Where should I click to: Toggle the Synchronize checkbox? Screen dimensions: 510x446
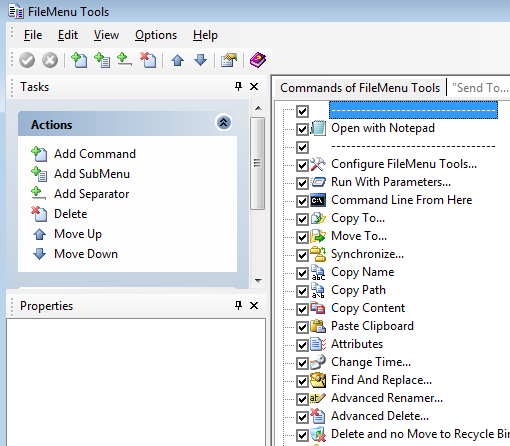coord(302,255)
